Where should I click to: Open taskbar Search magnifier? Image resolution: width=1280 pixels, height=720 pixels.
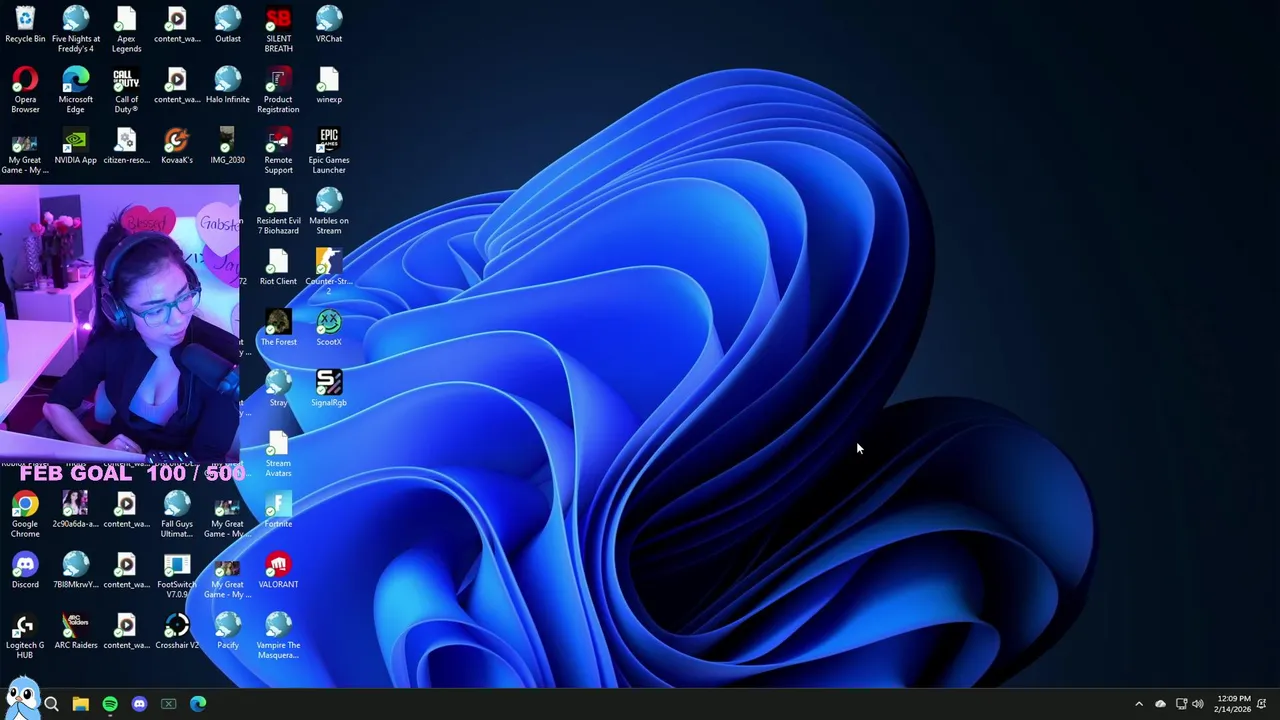[x=51, y=705]
